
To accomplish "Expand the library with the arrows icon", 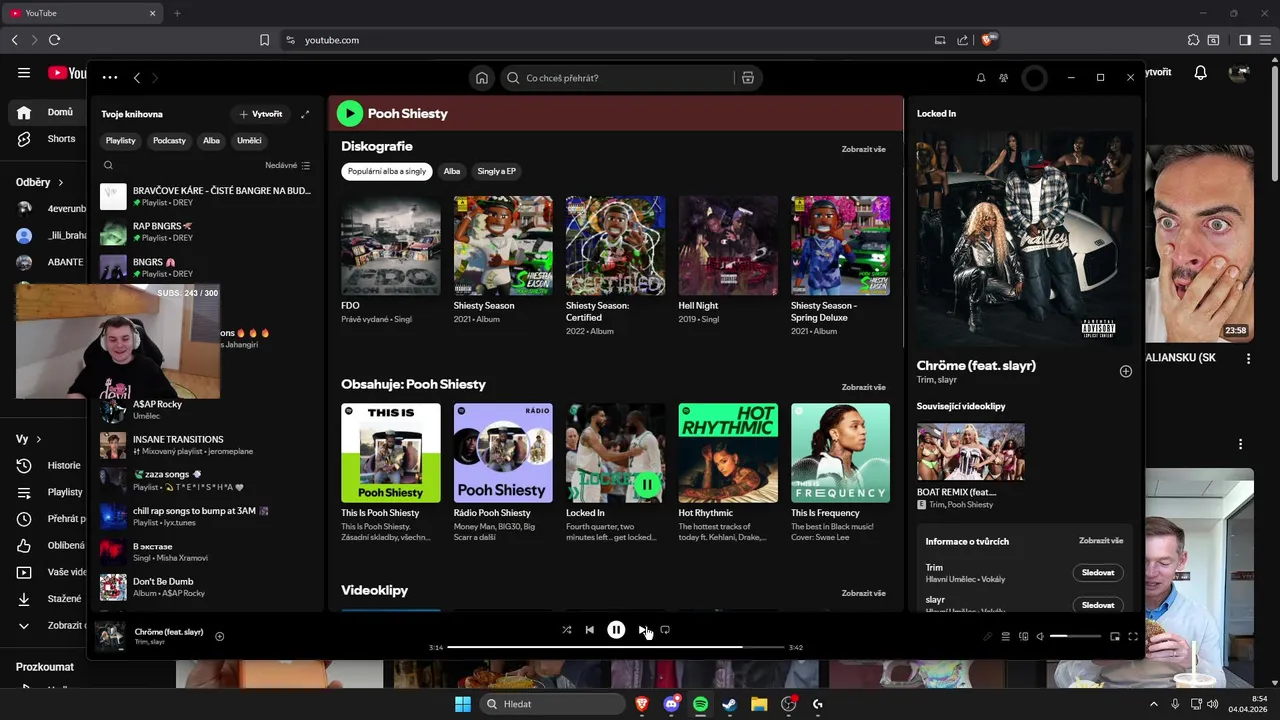I will [x=305, y=114].
